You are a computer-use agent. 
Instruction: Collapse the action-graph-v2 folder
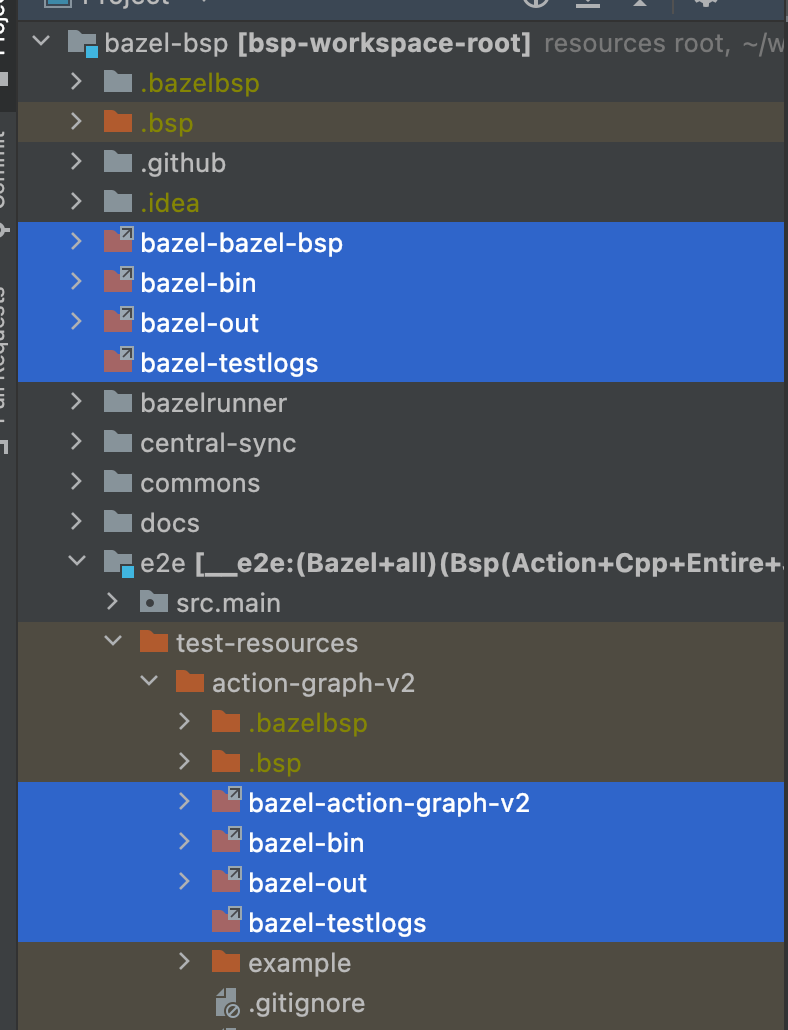point(149,682)
